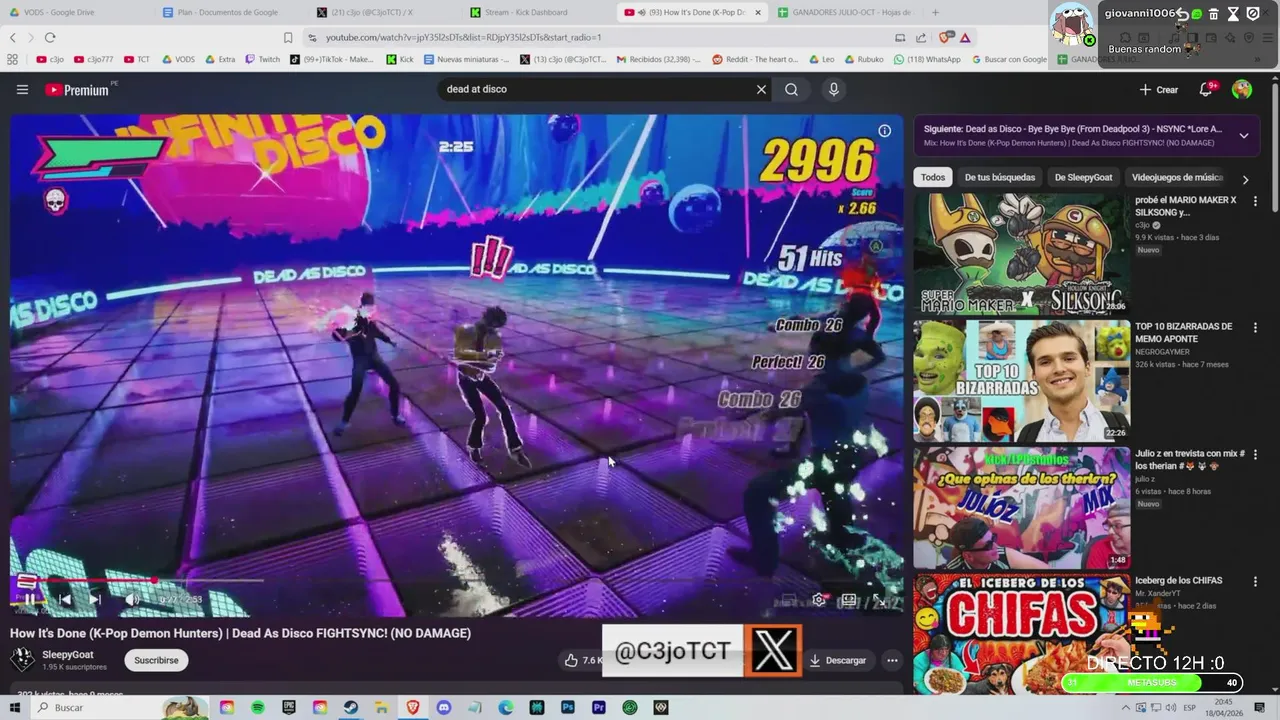Screen dimensions: 1280x720
Task: Start voice search with the microphone
Action: (x=833, y=89)
